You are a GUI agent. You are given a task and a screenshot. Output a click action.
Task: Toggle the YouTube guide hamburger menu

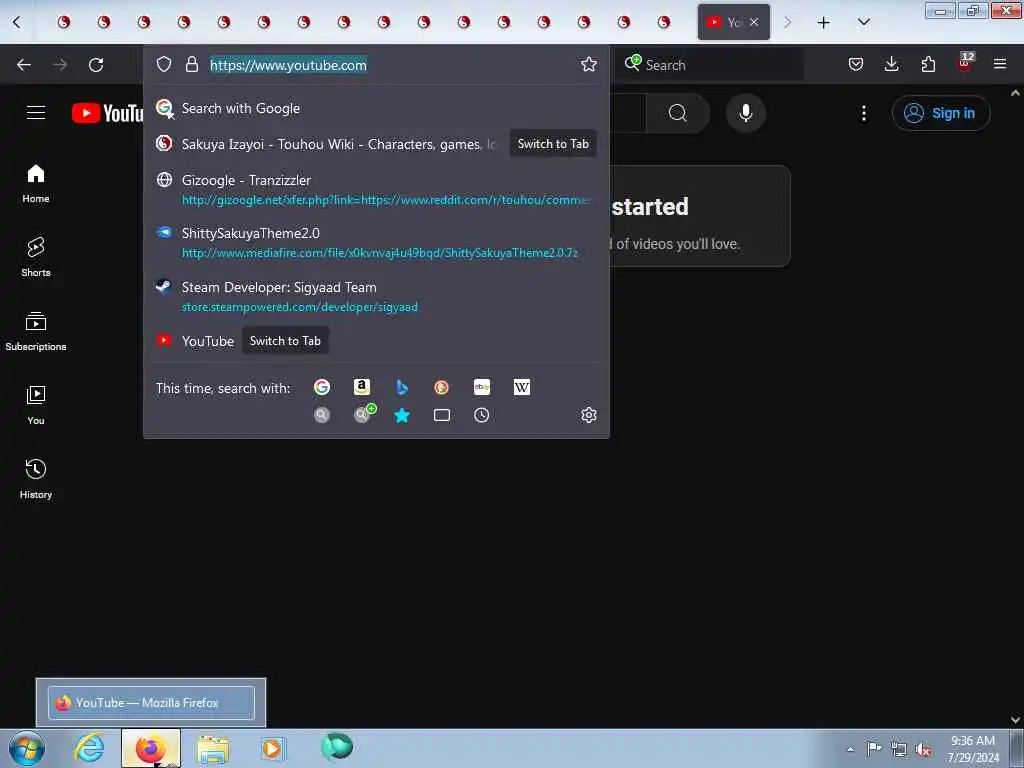click(36, 112)
